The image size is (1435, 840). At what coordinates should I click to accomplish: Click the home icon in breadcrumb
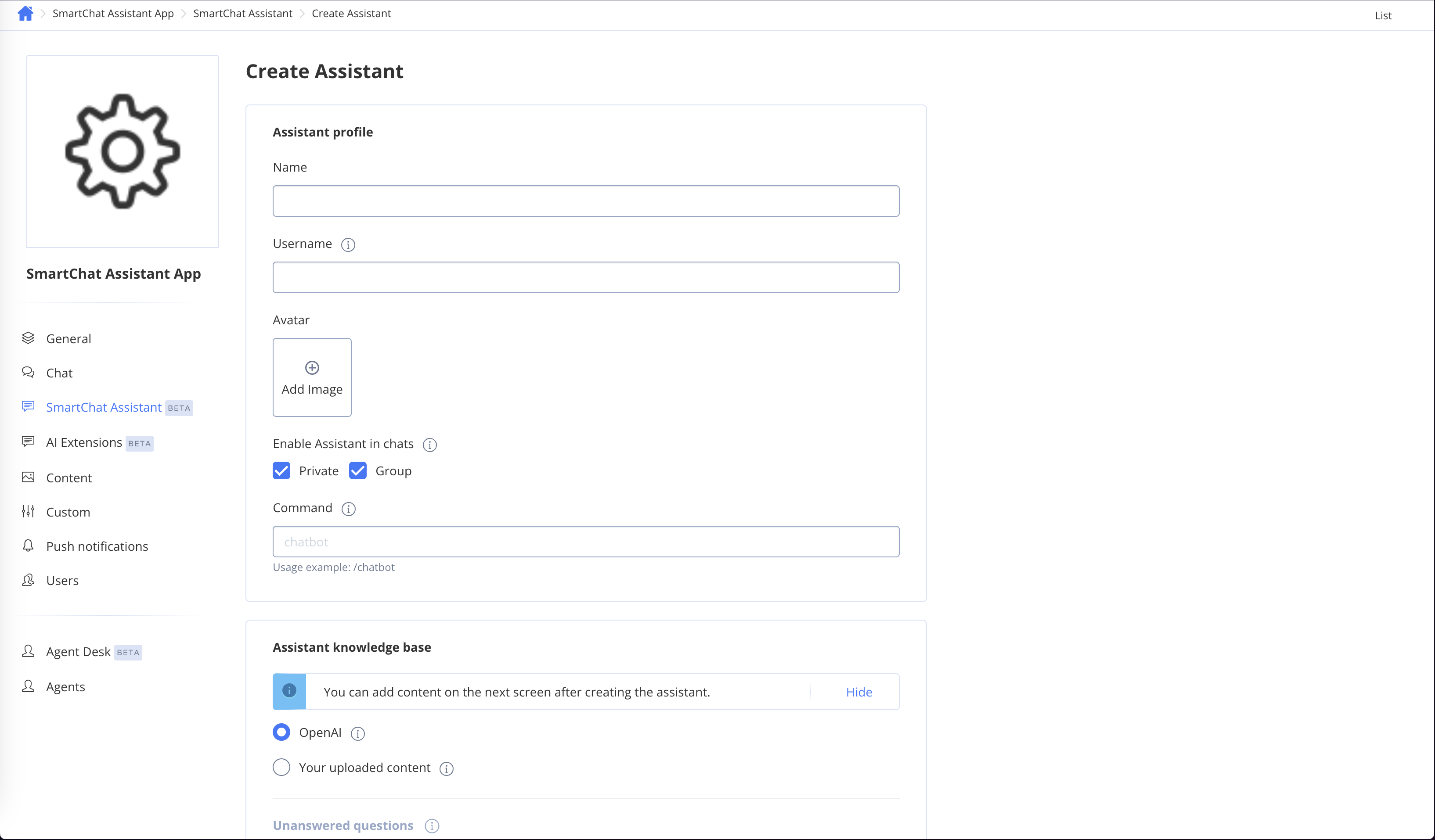pyautogui.click(x=25, y=13)
